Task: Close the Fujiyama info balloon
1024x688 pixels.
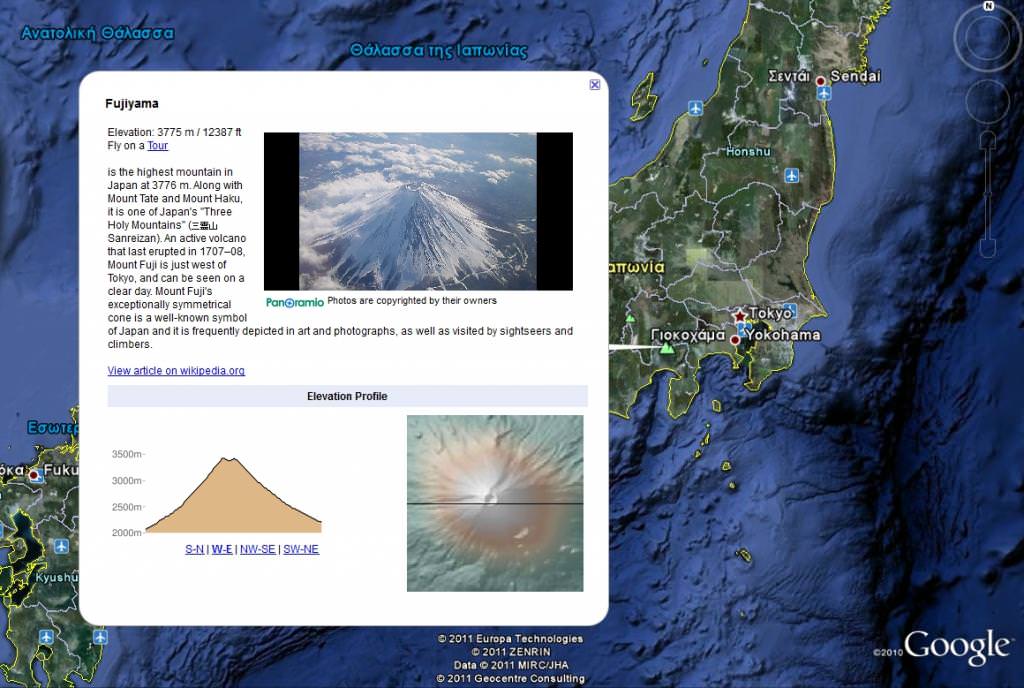Action: click(x=595, y=85)
